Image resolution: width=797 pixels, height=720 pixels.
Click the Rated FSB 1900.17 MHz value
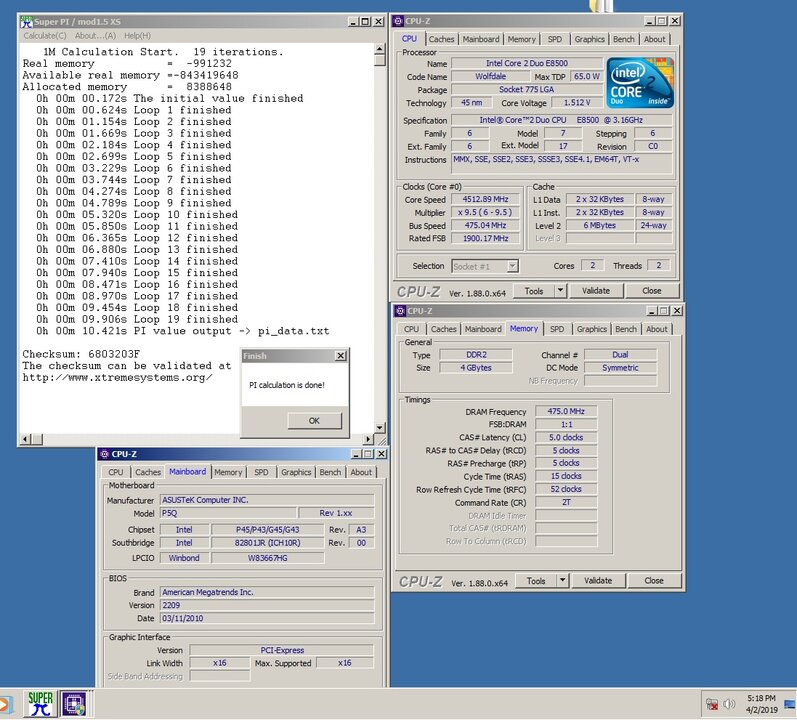(x=485, y=238)
